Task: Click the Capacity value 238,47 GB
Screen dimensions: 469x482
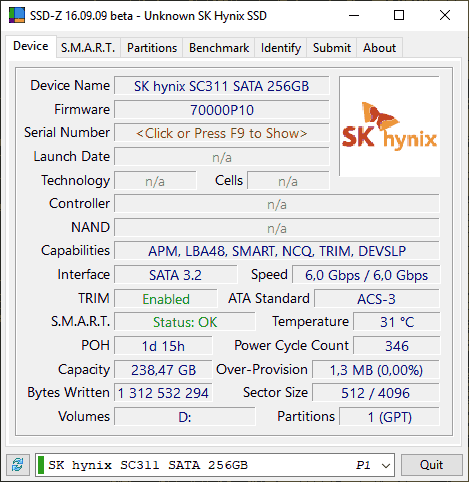Action: [x=163, y=370]
